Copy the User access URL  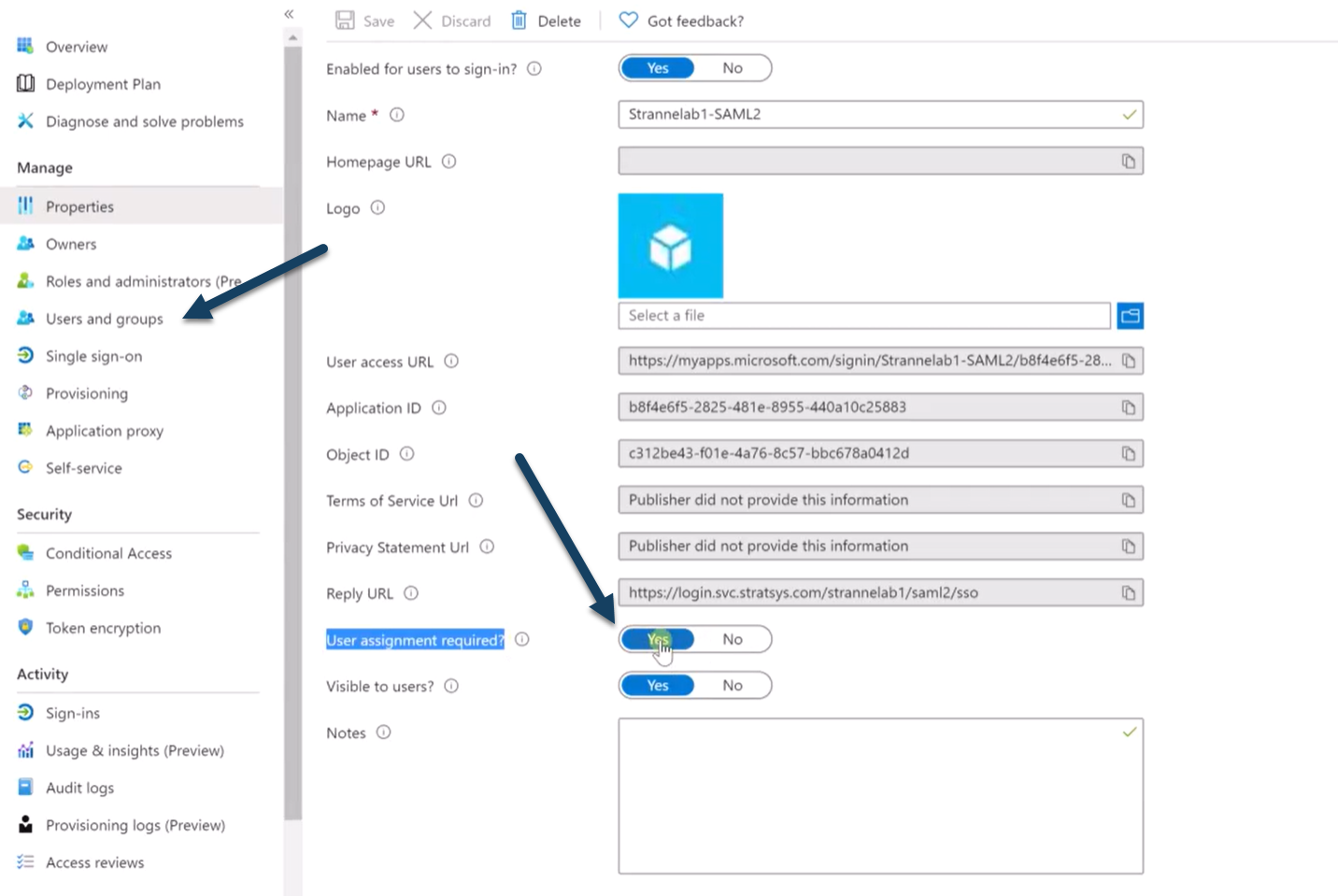(1129, 362)
